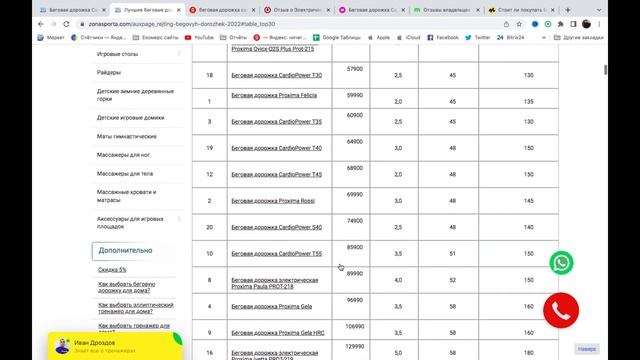Image resolution: width=640 pixels, height=360 pixels.
Task: Switch to the tab with the pink icon
Action: pyautogui.click(x=372, y=10)
